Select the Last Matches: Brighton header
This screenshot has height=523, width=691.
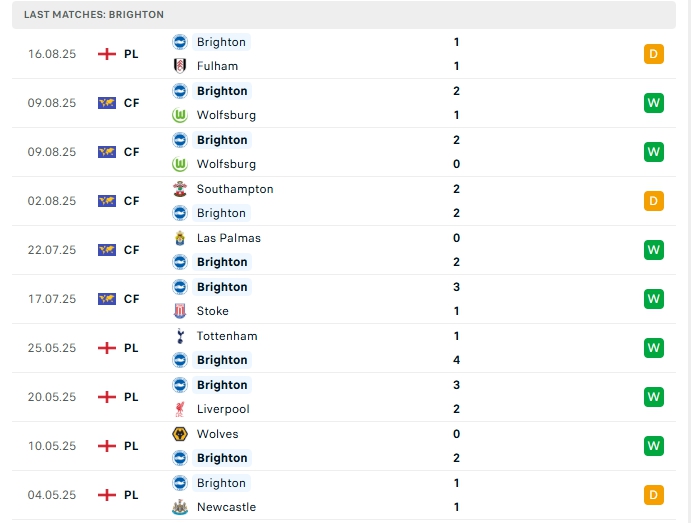(94, 15)
